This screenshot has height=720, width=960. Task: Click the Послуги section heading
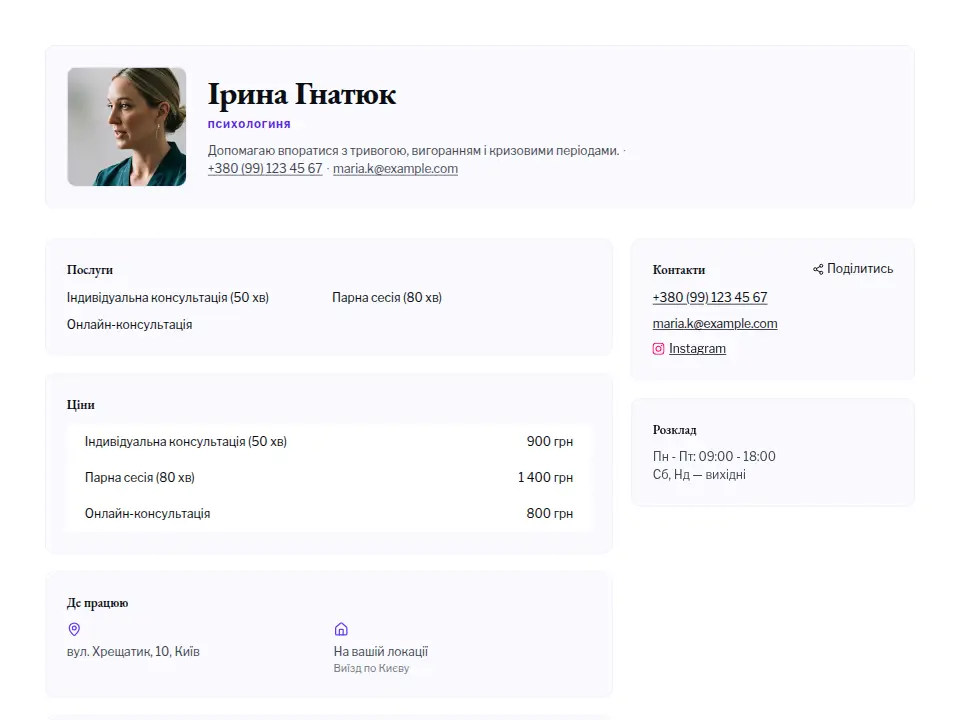pyautogui.click(x=90, y=270)
